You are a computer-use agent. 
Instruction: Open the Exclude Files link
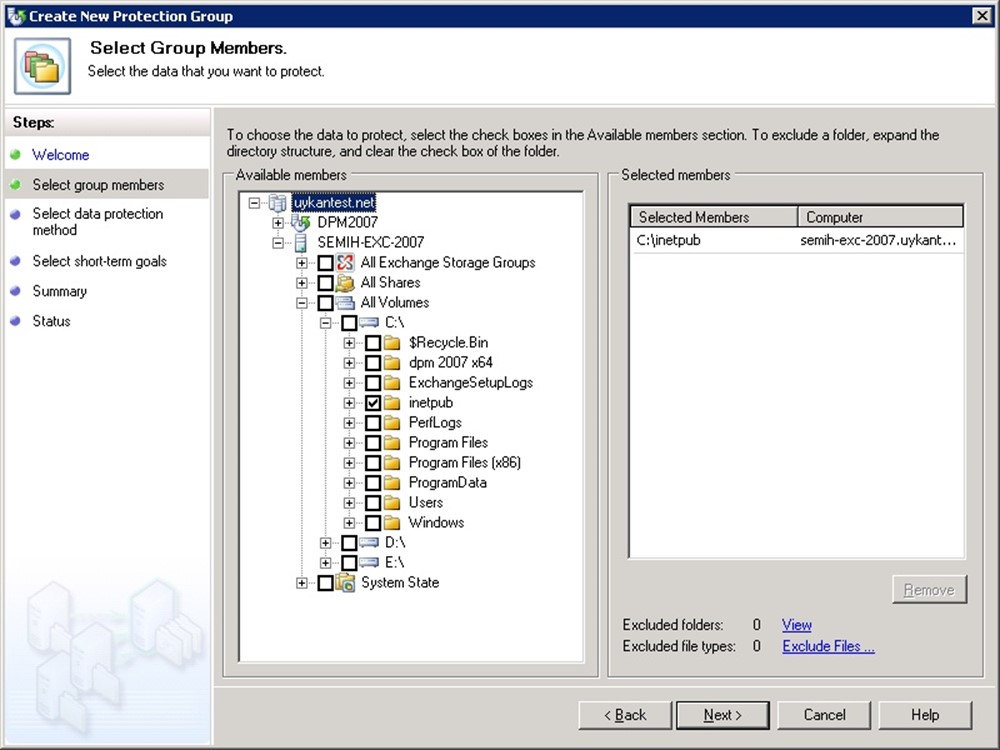pos(828,646)
